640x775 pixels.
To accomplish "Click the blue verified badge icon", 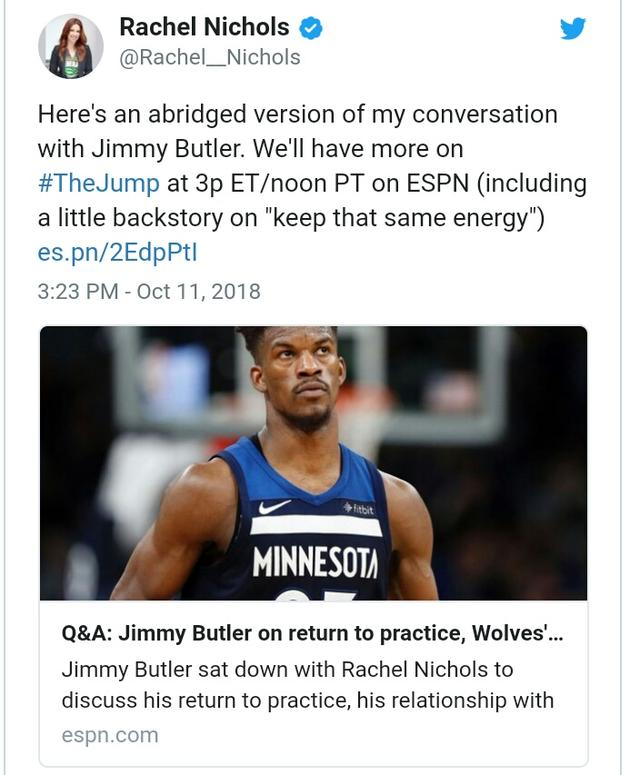I will coord(311,28).
